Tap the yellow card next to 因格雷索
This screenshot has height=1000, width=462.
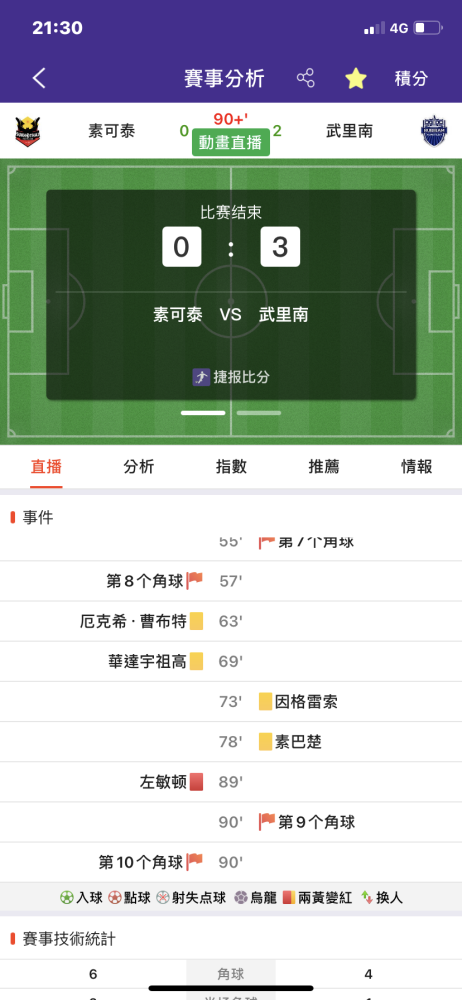(x=265, y=702)
